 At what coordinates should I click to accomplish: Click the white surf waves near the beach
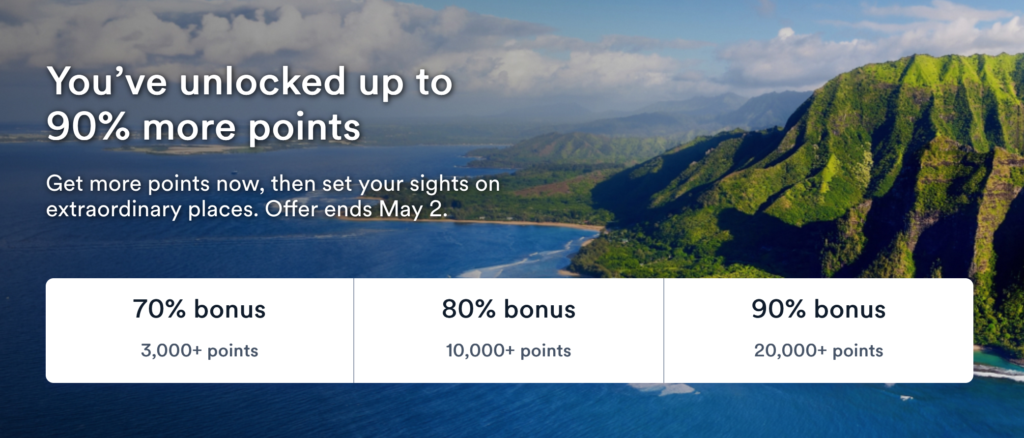pos(520,262)
